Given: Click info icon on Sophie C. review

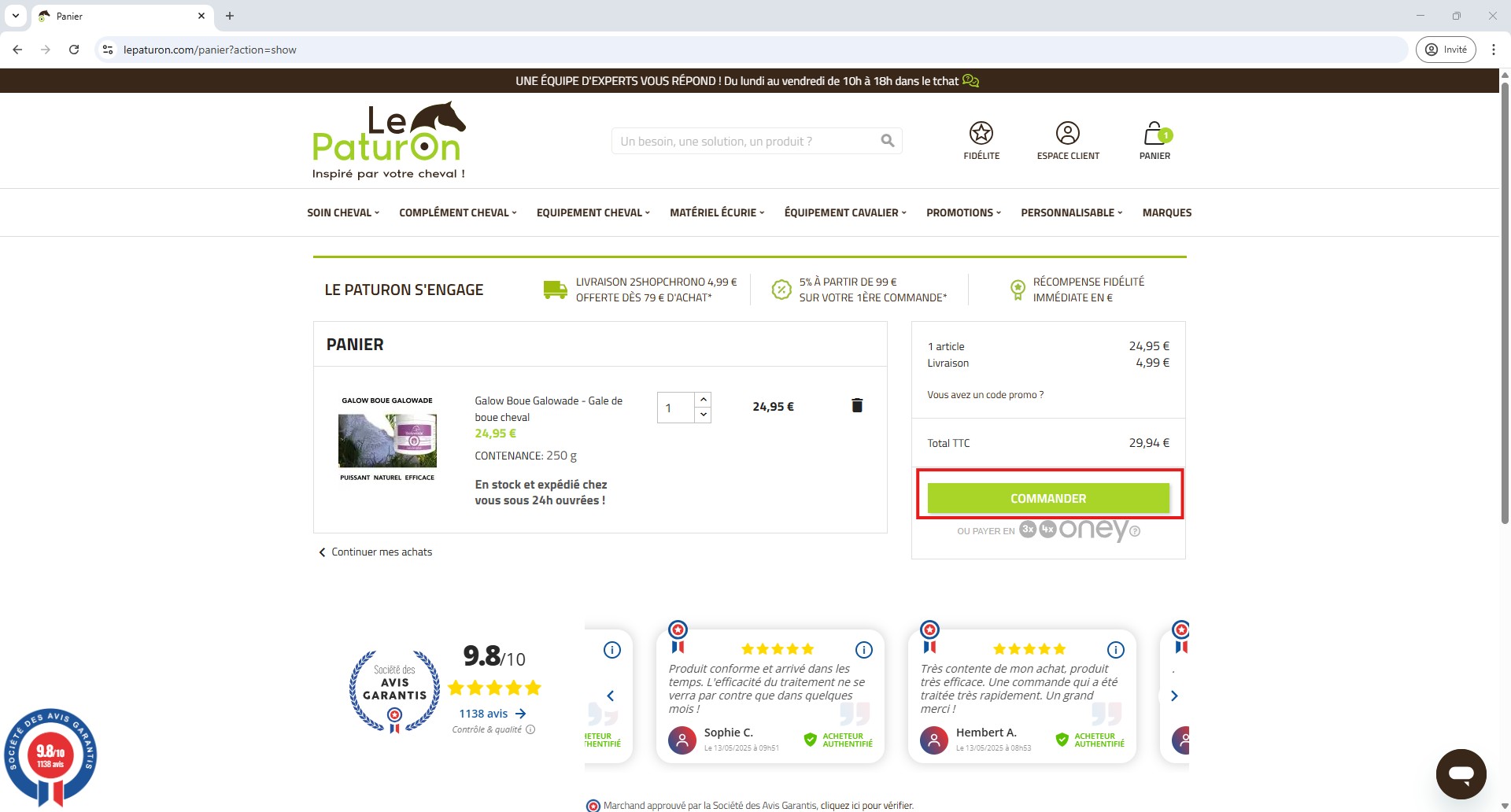Looking at the screenshot, I should pyautogui.click(x=863, y=650).
